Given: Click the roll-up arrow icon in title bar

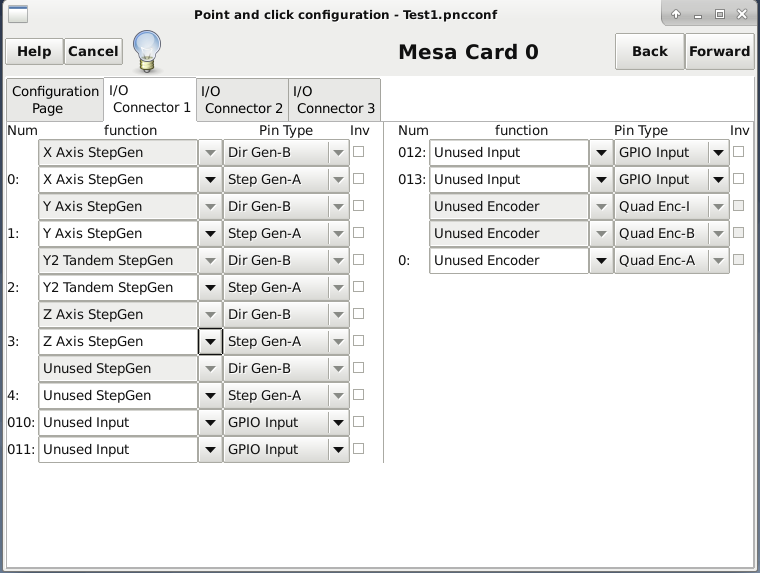Looking at the screenshot, I should [676, 14].
